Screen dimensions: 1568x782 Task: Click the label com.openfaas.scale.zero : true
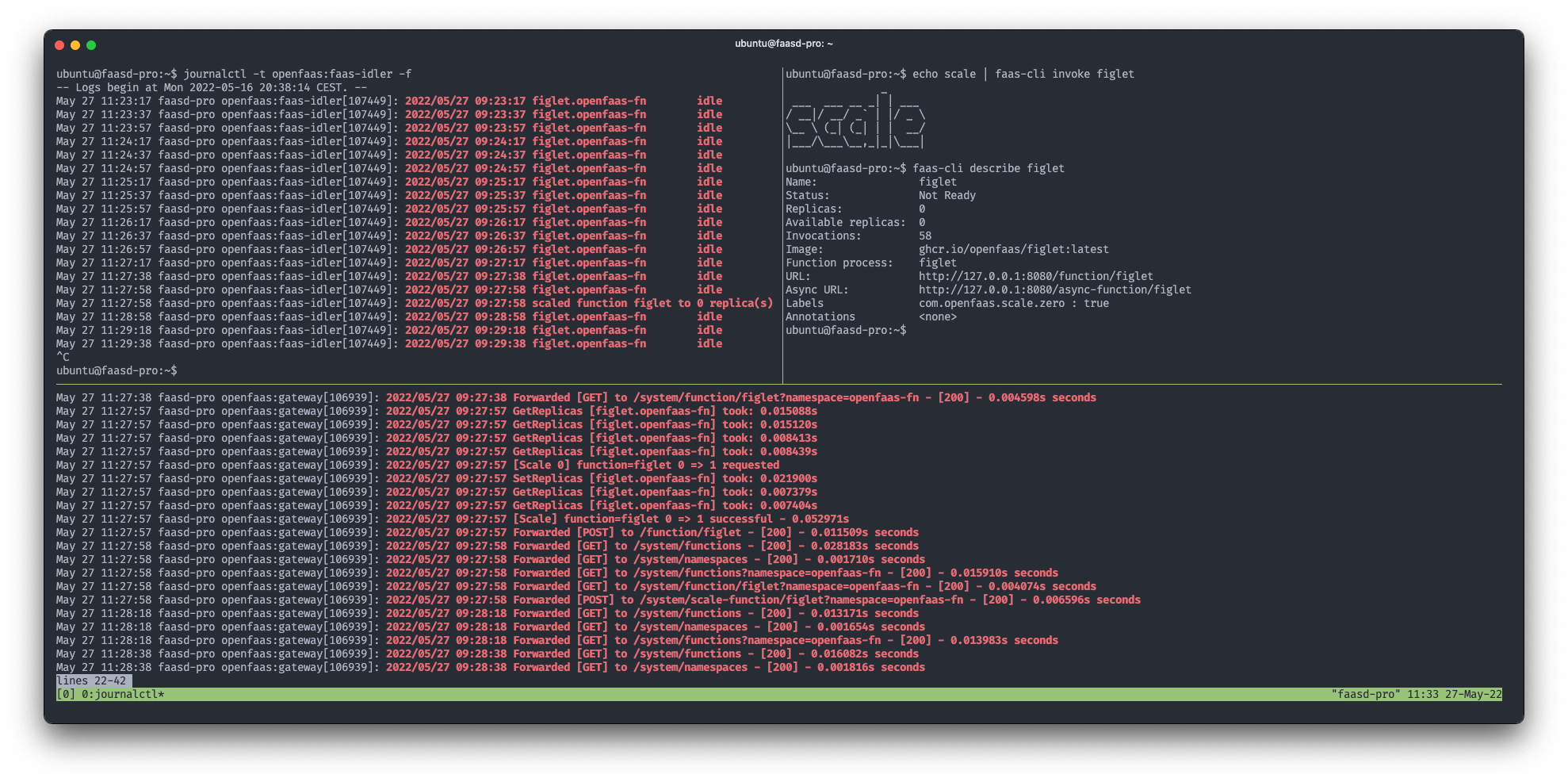pos(1014,303)
